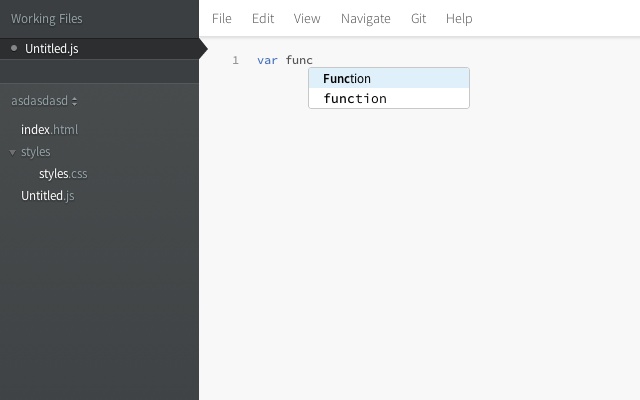This screenshot has height=400, width=640.
Task: Open Untitled.js from the project tree
Action: pos(48,196)
